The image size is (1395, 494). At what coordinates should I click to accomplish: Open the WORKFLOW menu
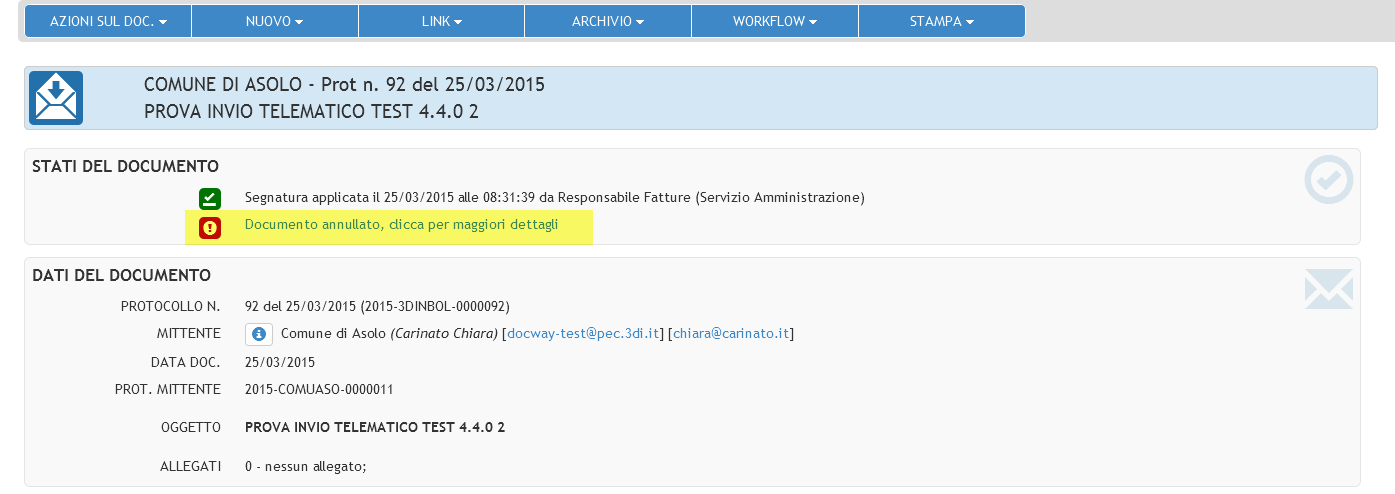click(x=775, y=21)
